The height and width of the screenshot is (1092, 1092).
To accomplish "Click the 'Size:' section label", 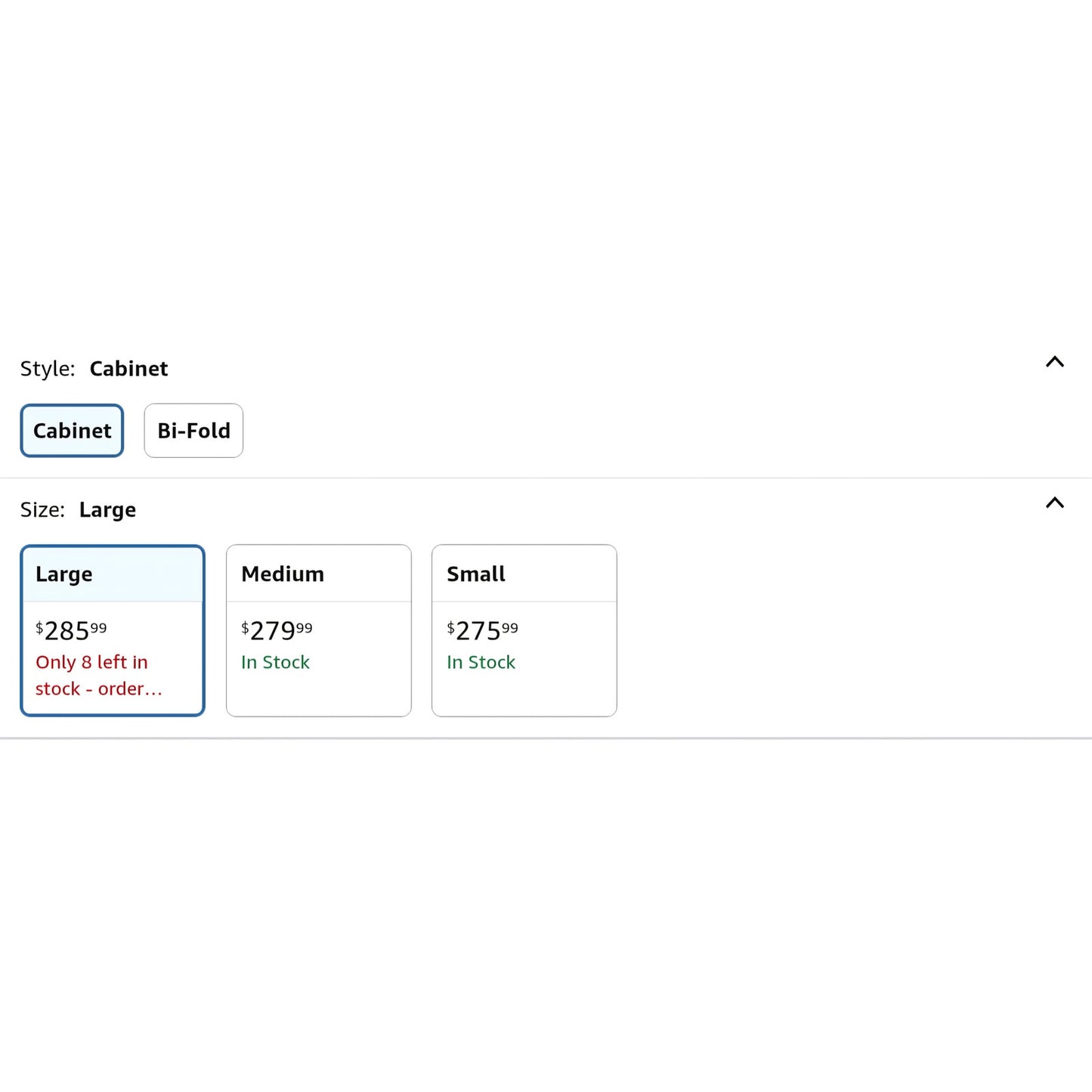I will (x=42, y=510).
